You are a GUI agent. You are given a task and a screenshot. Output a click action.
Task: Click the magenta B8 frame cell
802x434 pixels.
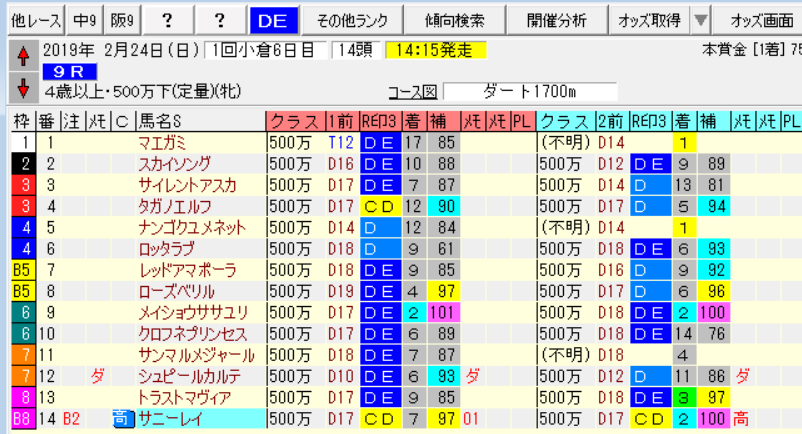point(23,419)
